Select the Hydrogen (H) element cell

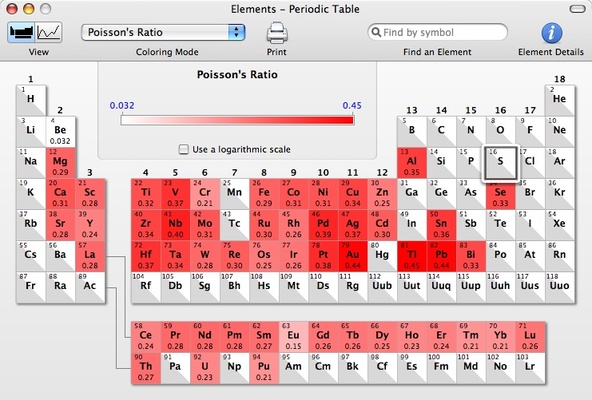point(31,100)
